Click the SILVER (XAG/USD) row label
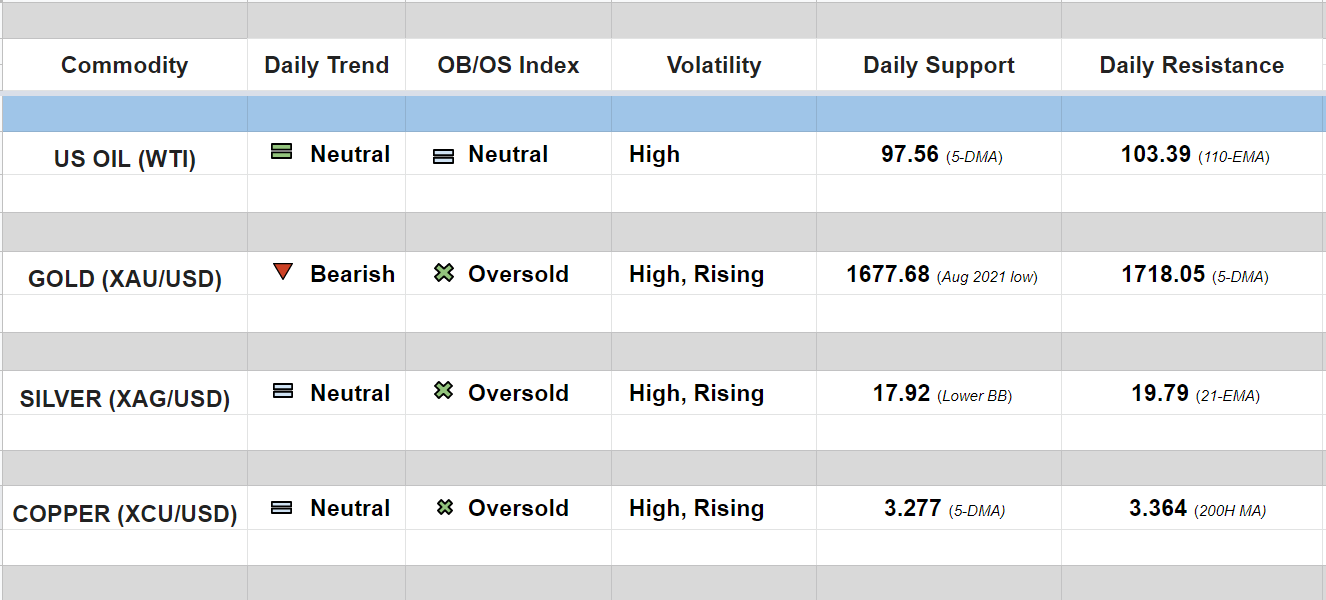Screen dimensions: 1326x600 point(125,399)
